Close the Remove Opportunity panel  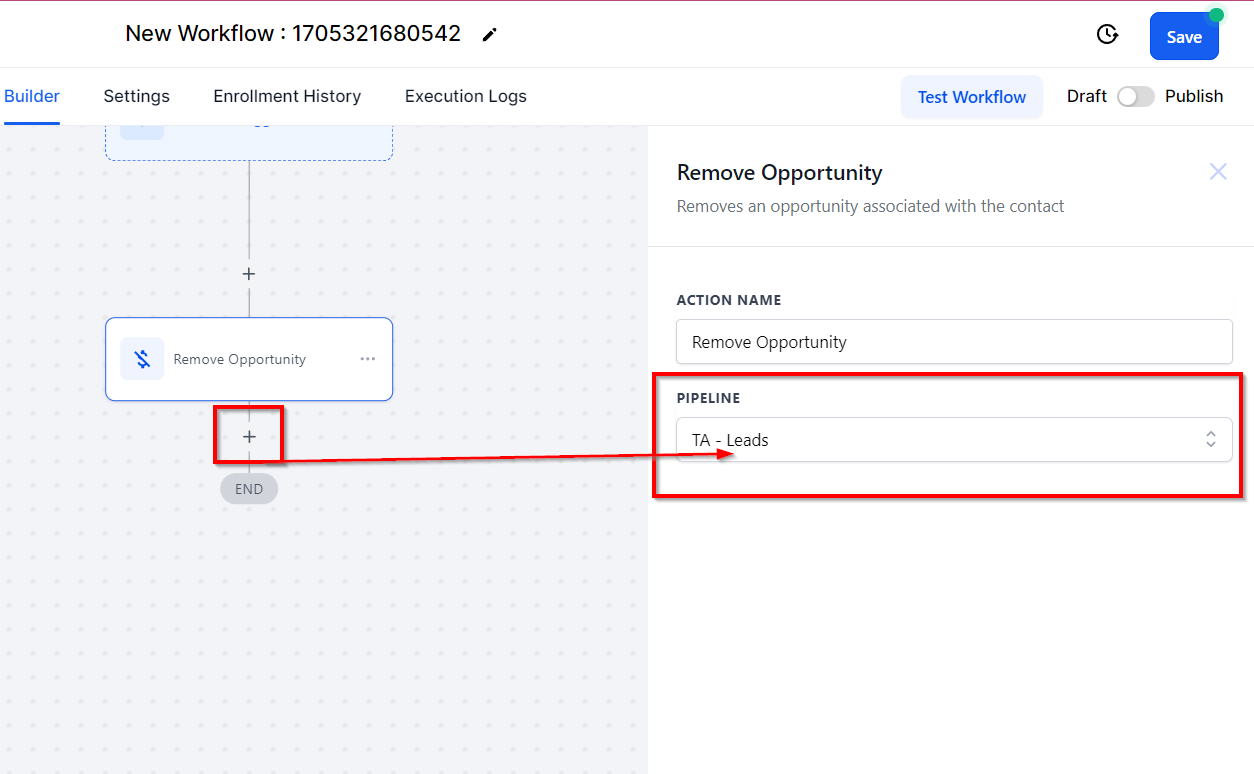pos(1217,172)
